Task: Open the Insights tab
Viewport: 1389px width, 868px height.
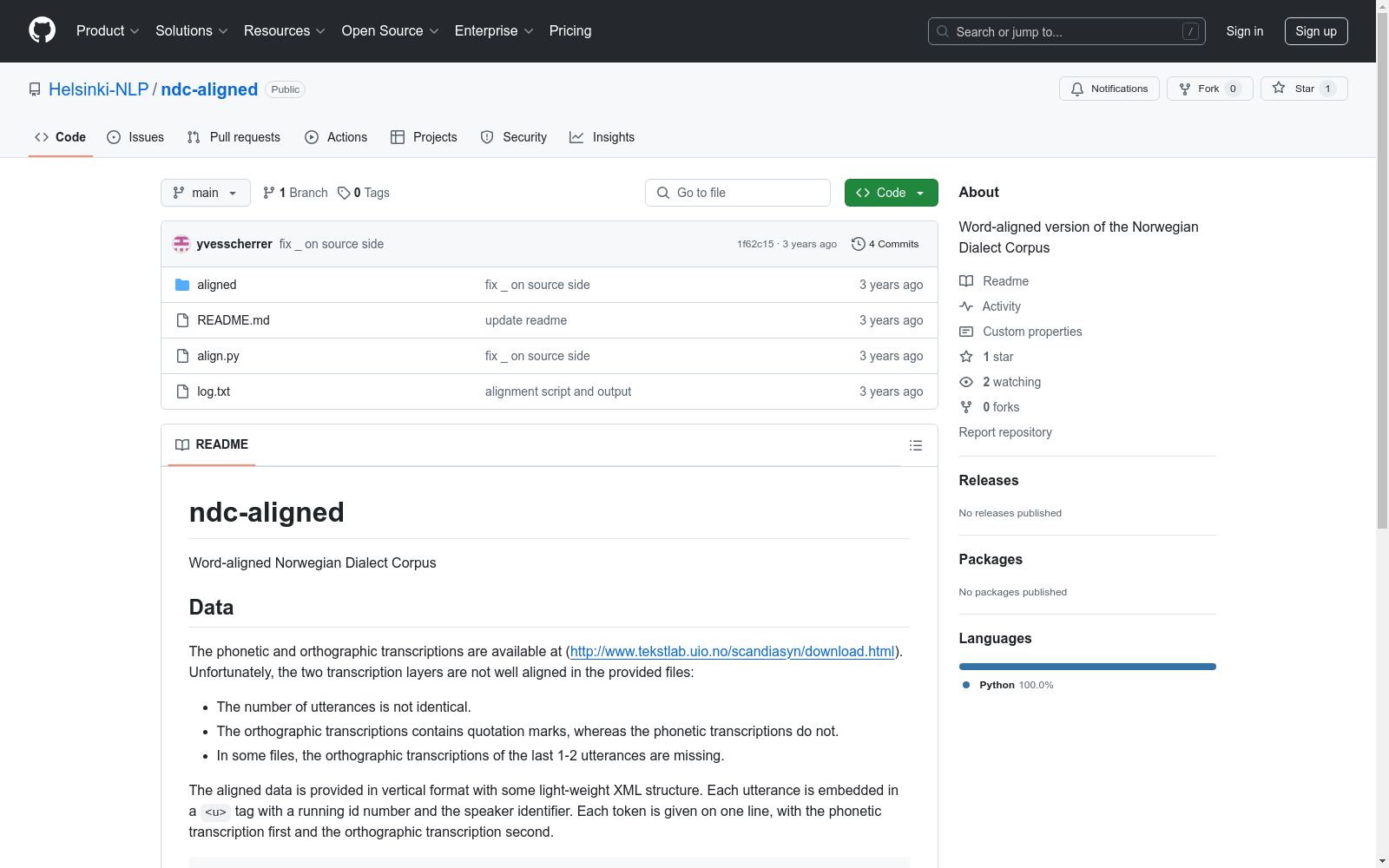Action: coord(602,137)
